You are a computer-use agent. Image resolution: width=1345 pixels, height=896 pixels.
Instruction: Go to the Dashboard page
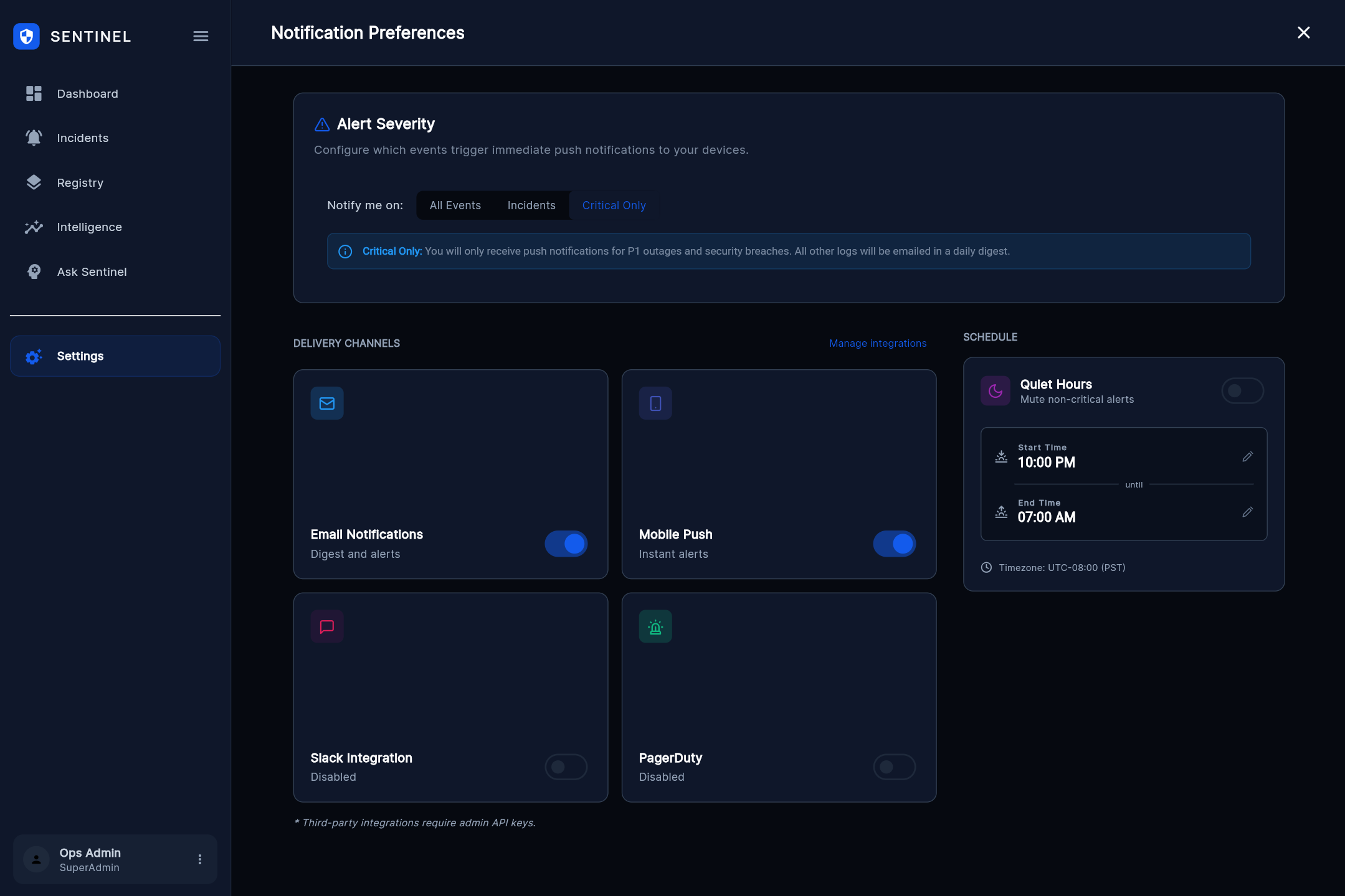point(87,93)
